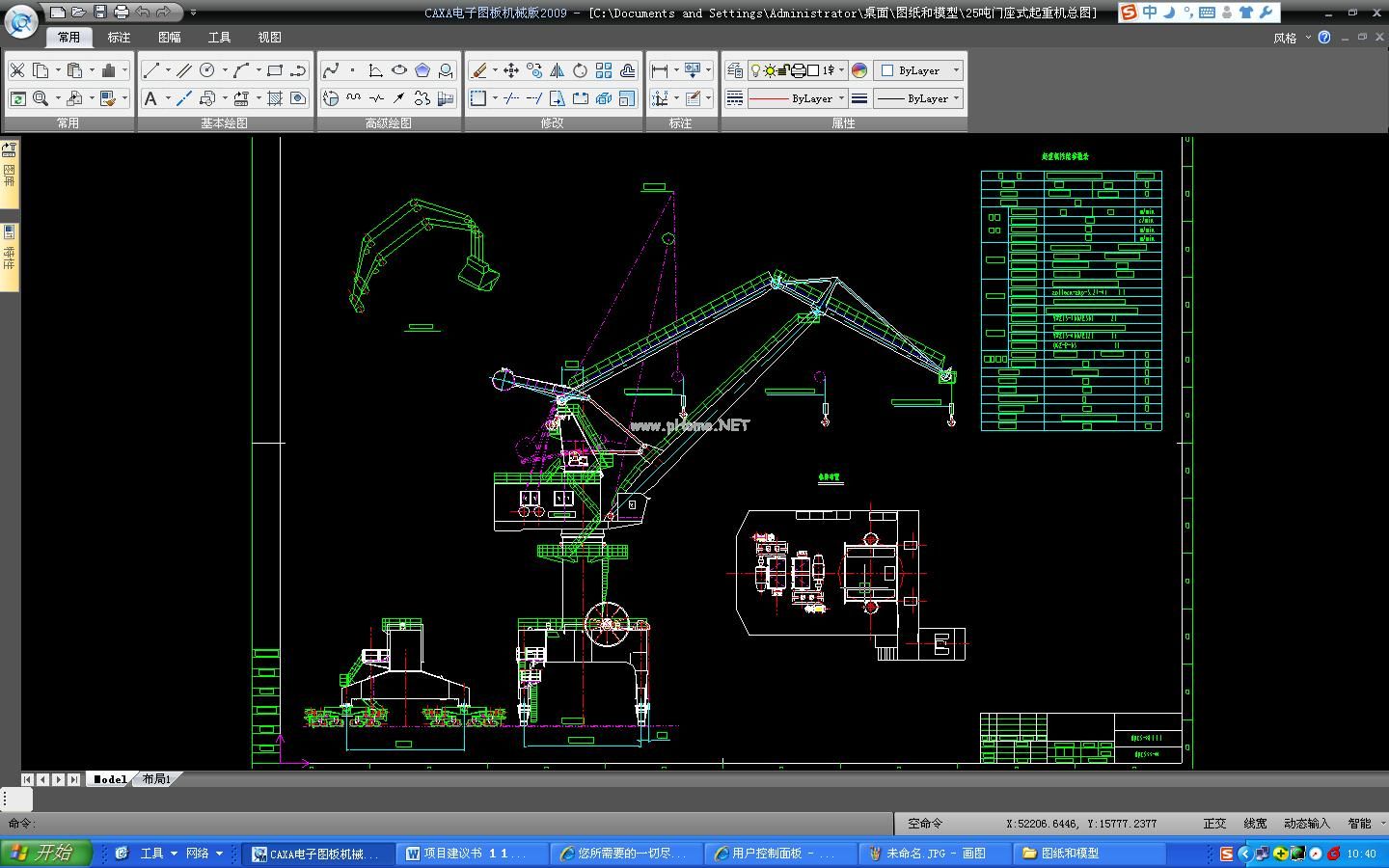The image size is (1389, 868).
Task: Click the Cut scissors icon
Action: tap(17, 70)
